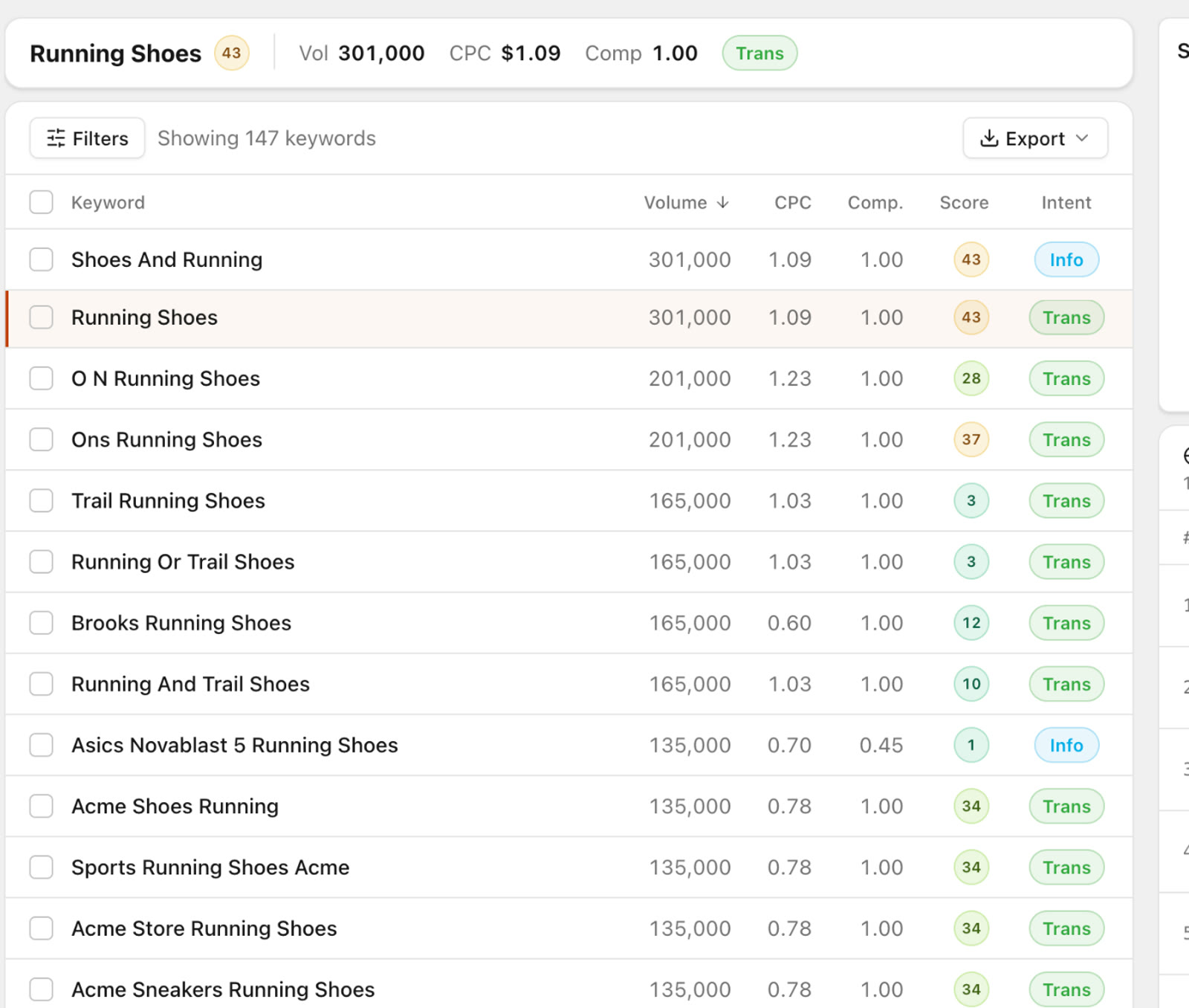Click the Keyword column header
Viewport: 1189px width, 1008px height.
(108, 203)
